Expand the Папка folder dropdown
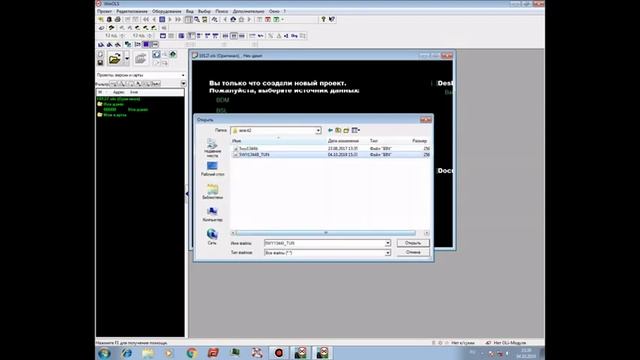This screenshot has height=360, width=640. [x=318, y=131]
